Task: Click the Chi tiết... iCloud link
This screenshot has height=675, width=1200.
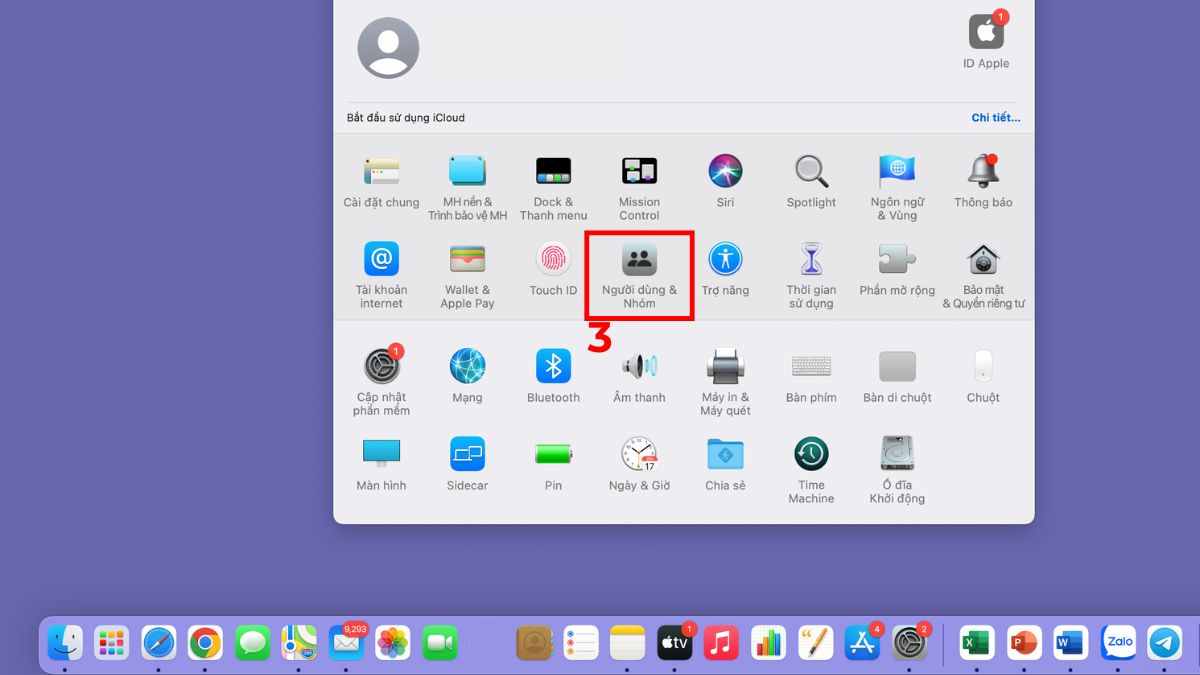Action: pos(995,118)
